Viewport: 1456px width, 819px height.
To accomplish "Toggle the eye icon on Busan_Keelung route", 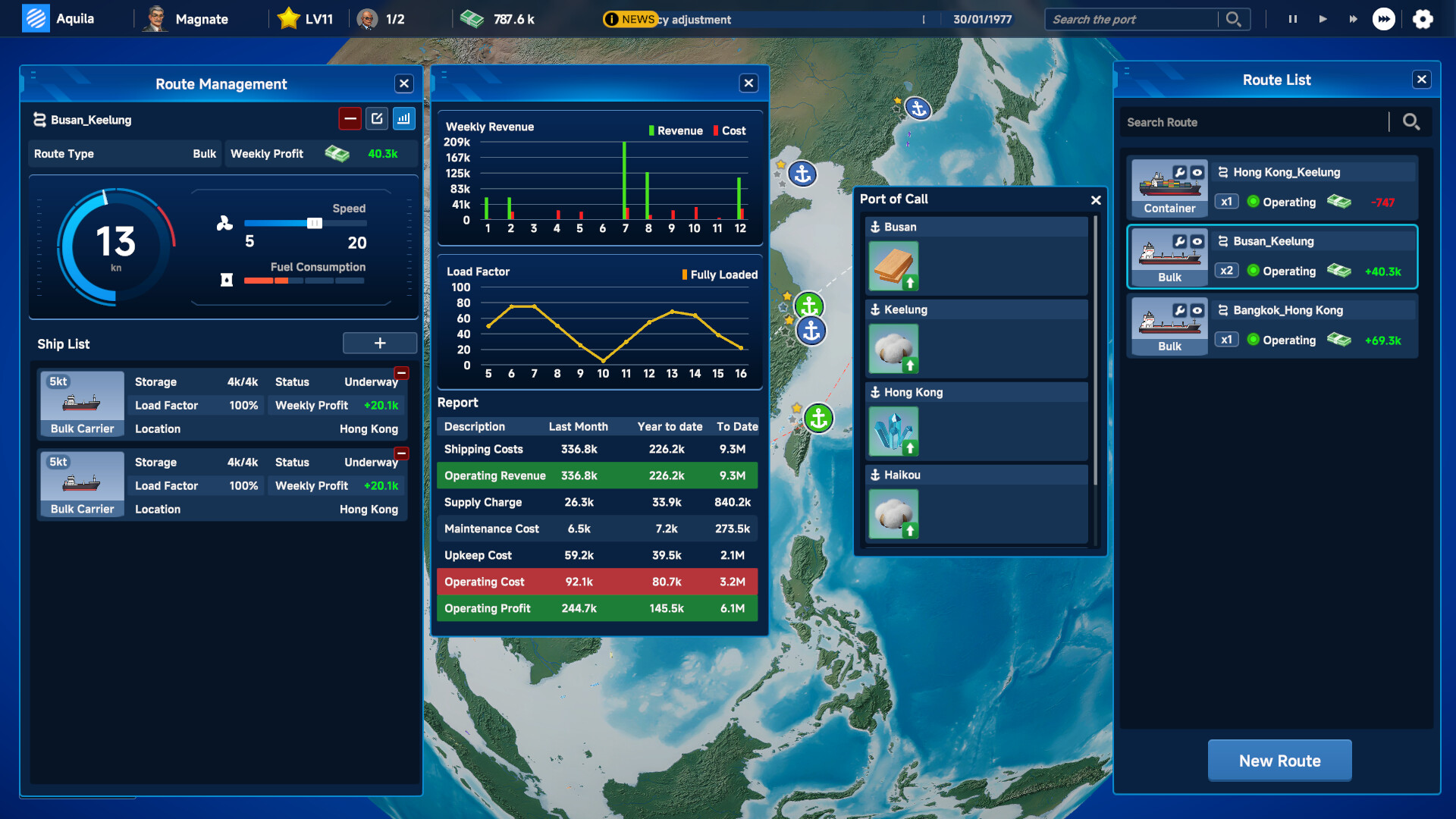I will coord(1197,242).
